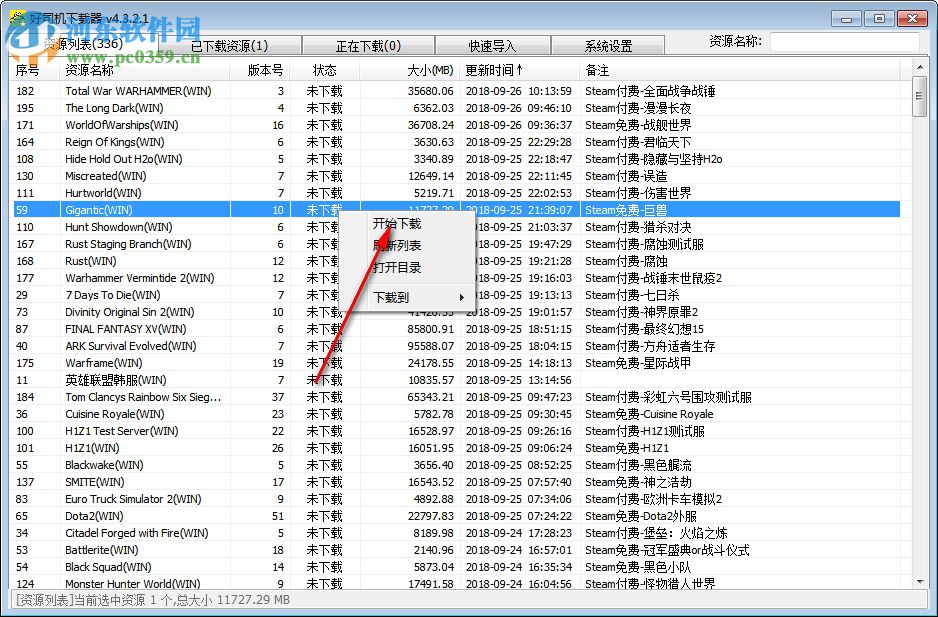Select Monster Hunter World(WIN) row

point(455,583)
